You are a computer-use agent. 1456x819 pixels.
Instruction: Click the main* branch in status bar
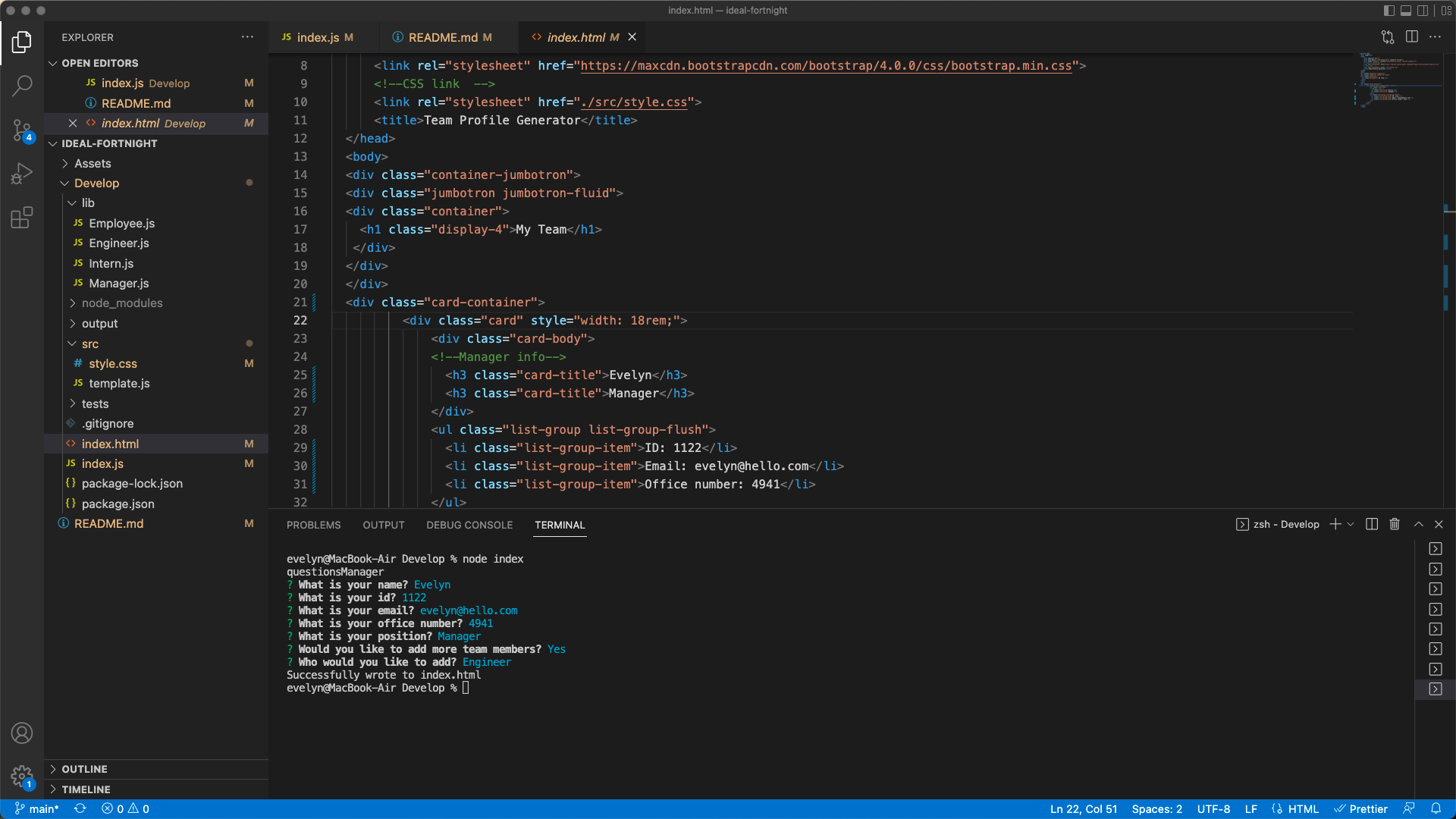[37, 808]
